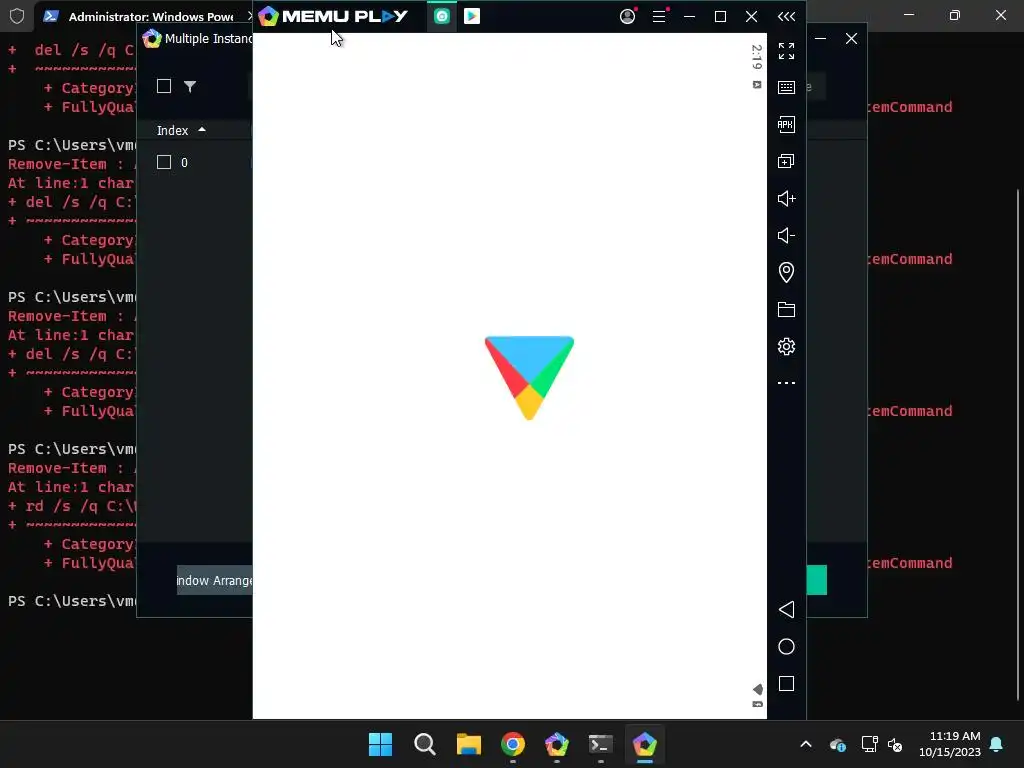Tick the checkbox for instance 0
This screenshot has width=1024, height=768.
click(164, 162)
